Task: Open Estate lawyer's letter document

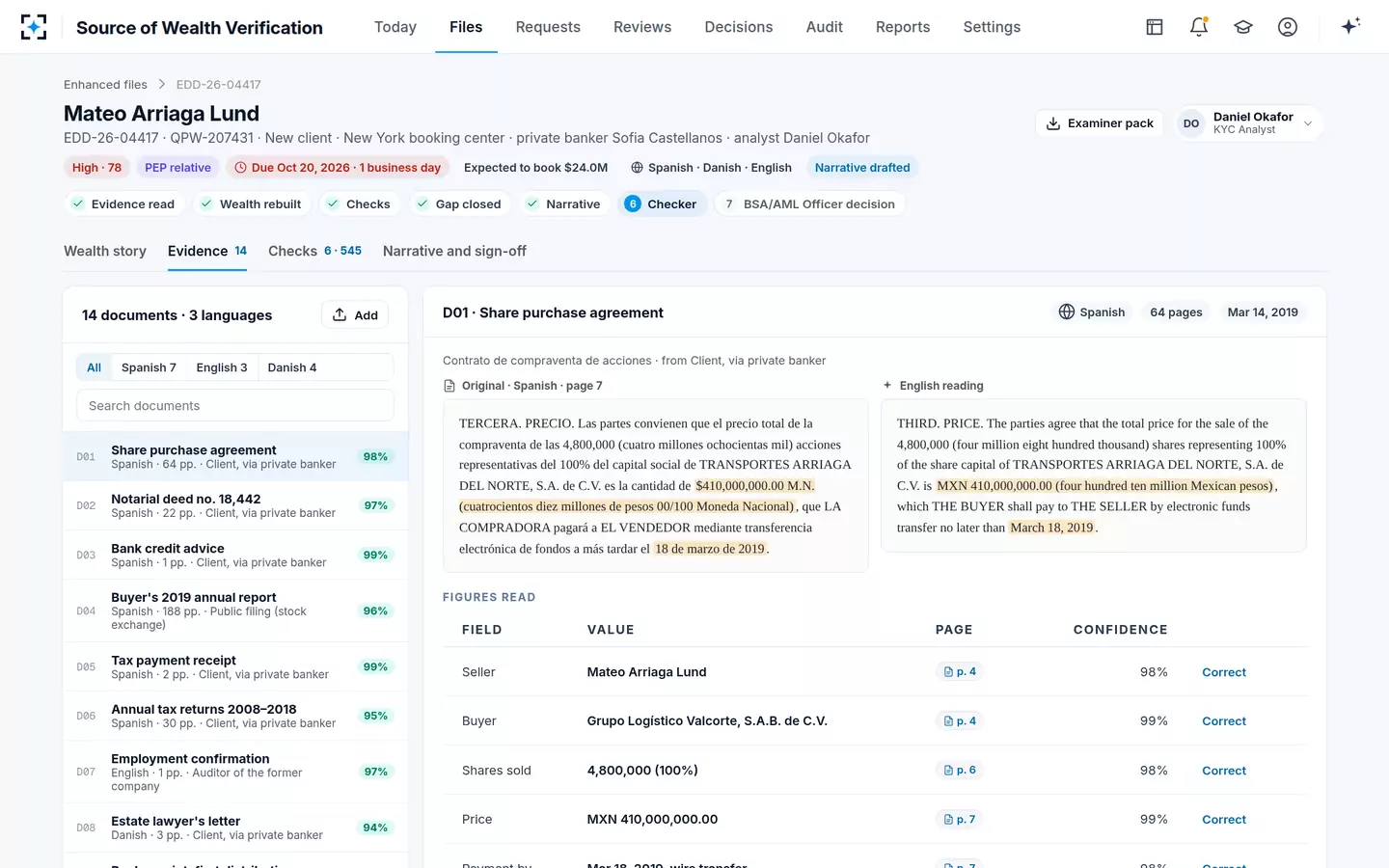Action: [235, 828]
